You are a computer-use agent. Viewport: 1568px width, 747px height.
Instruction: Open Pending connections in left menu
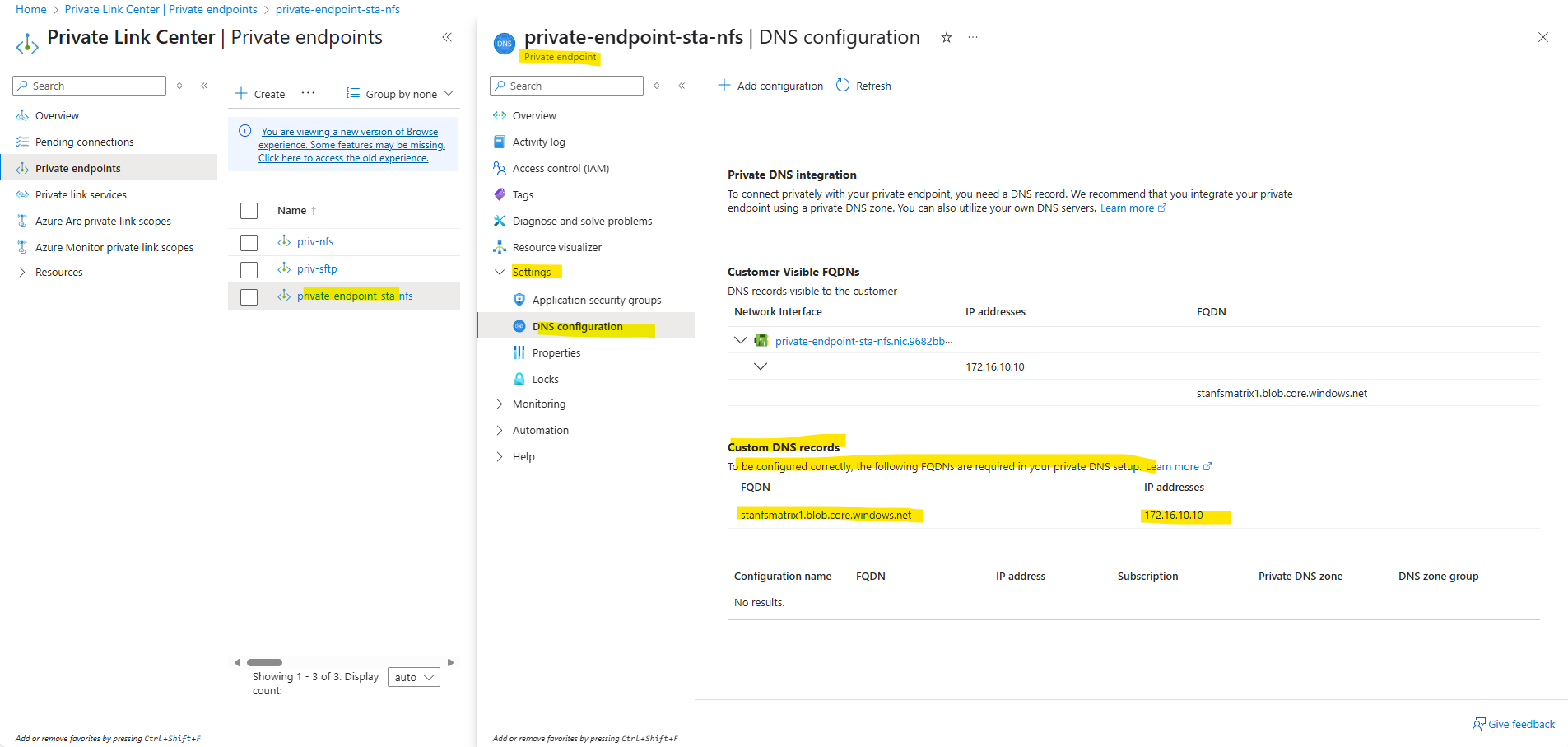pyautogui.click(x=84, y=142)
